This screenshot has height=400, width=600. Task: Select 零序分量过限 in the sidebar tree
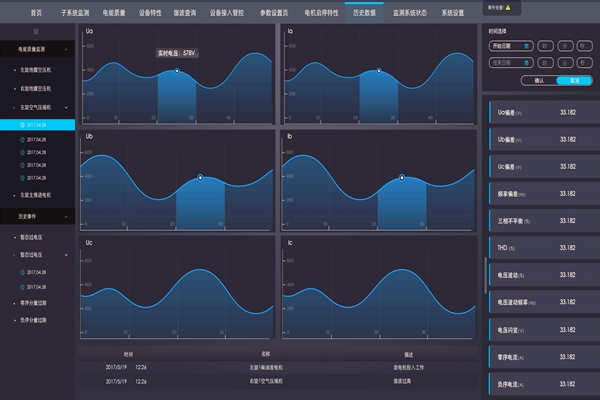[35, 301]
